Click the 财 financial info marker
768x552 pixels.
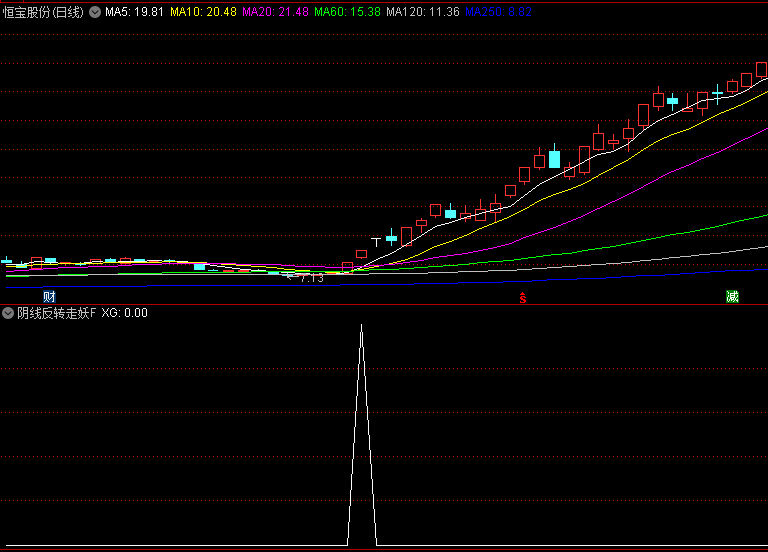49,297
